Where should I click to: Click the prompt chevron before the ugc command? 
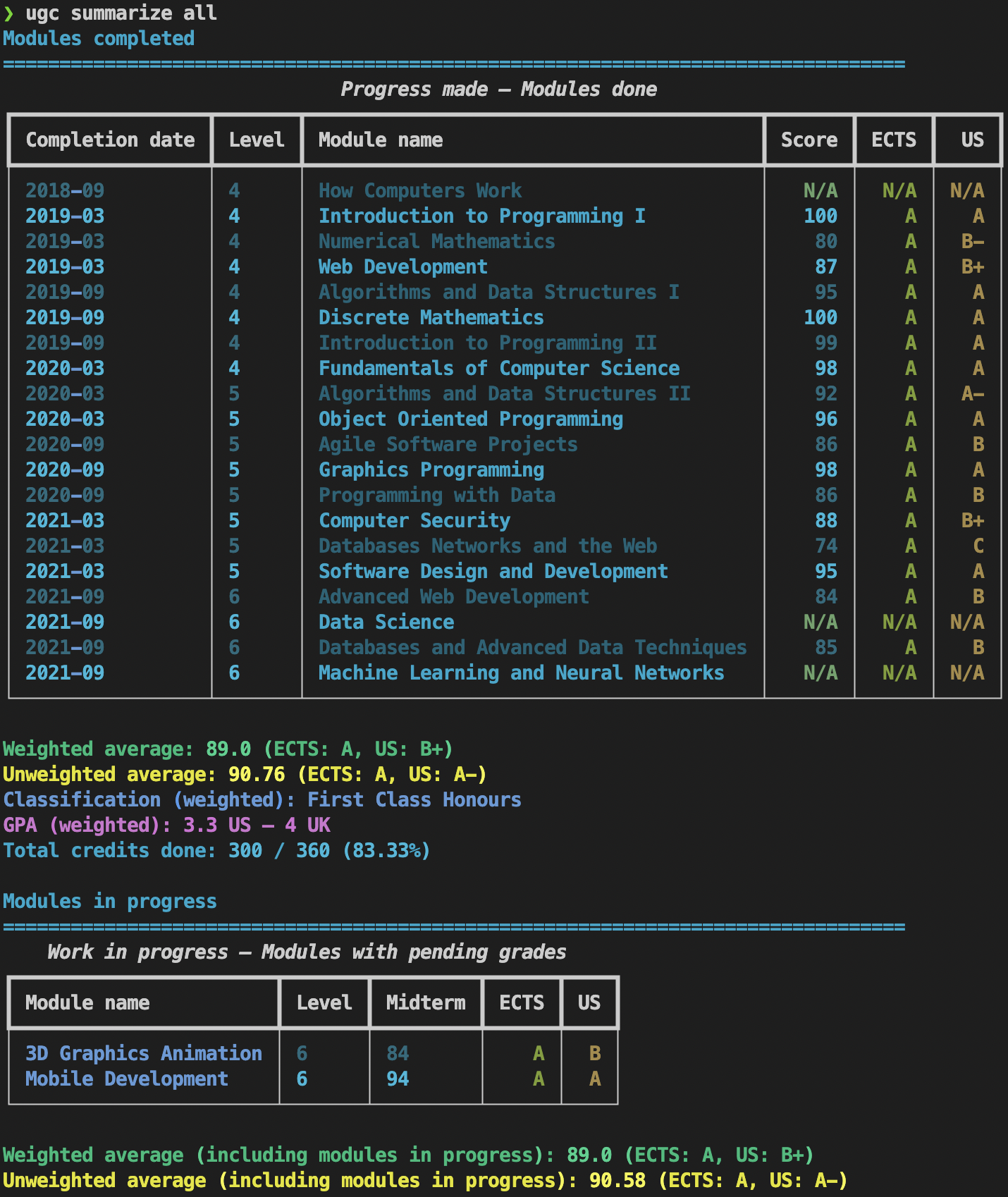[x=8, y=13]
